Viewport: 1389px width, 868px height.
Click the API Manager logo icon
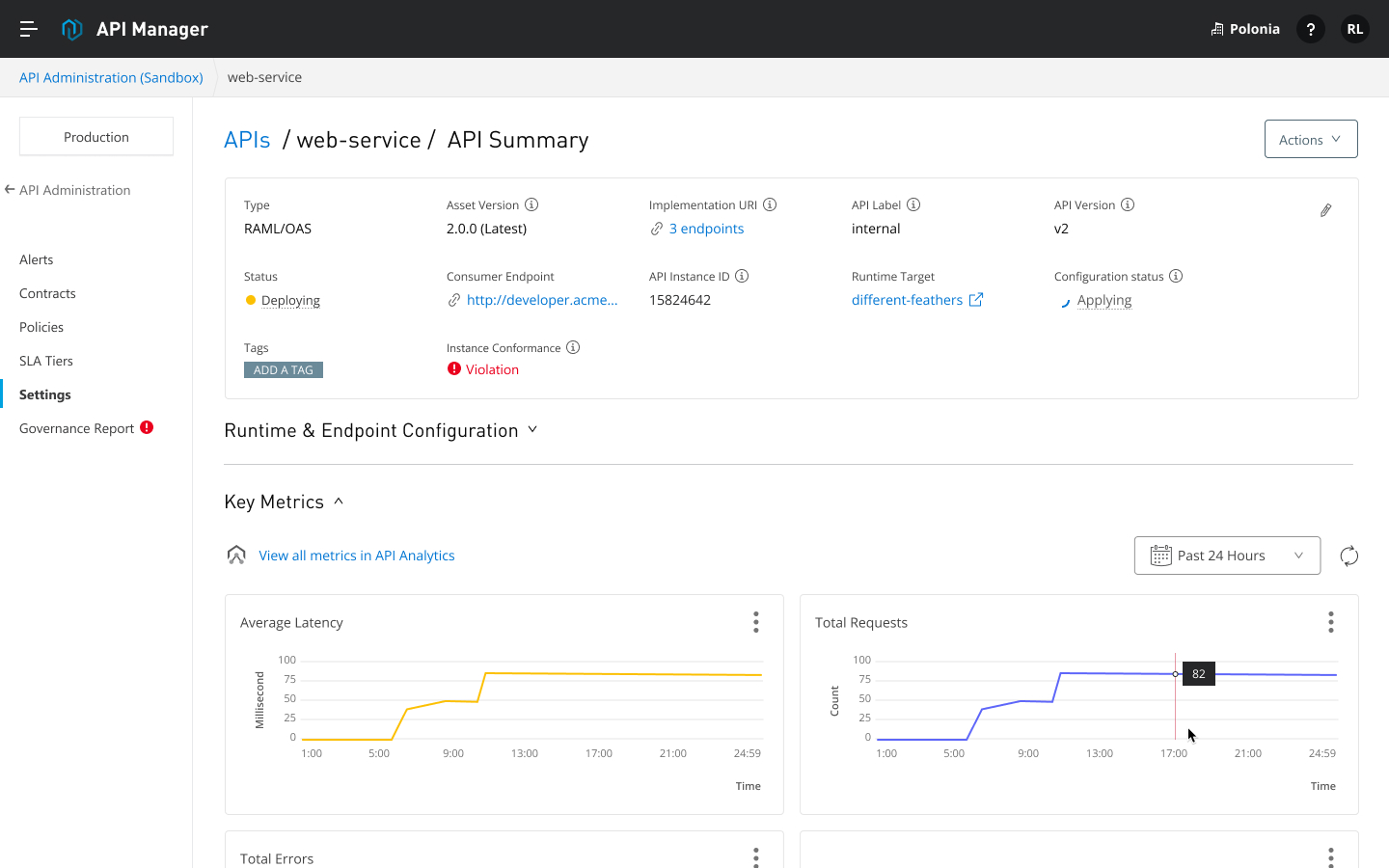(72, 29)
